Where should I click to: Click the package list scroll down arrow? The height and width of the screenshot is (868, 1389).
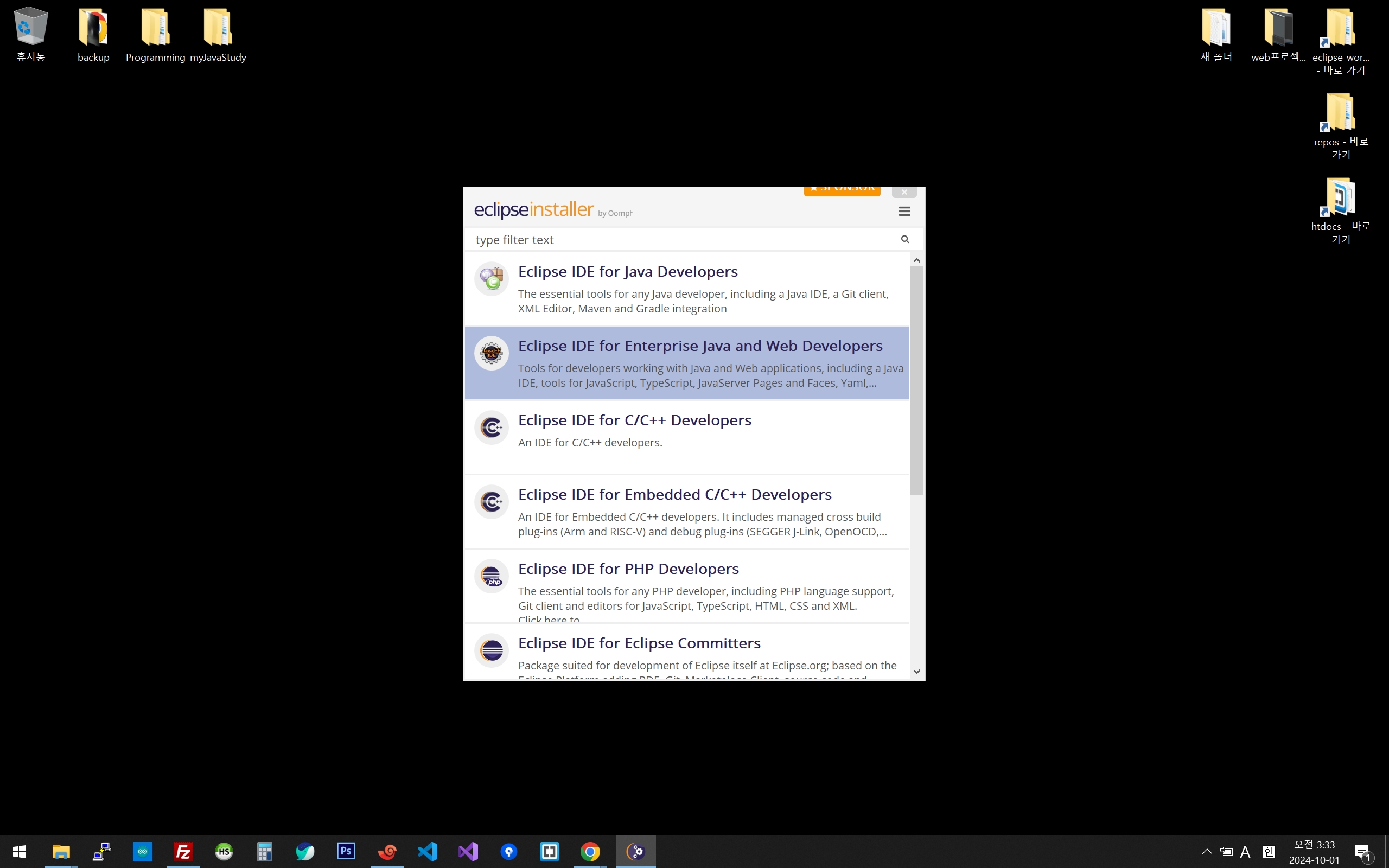(916, 672)
